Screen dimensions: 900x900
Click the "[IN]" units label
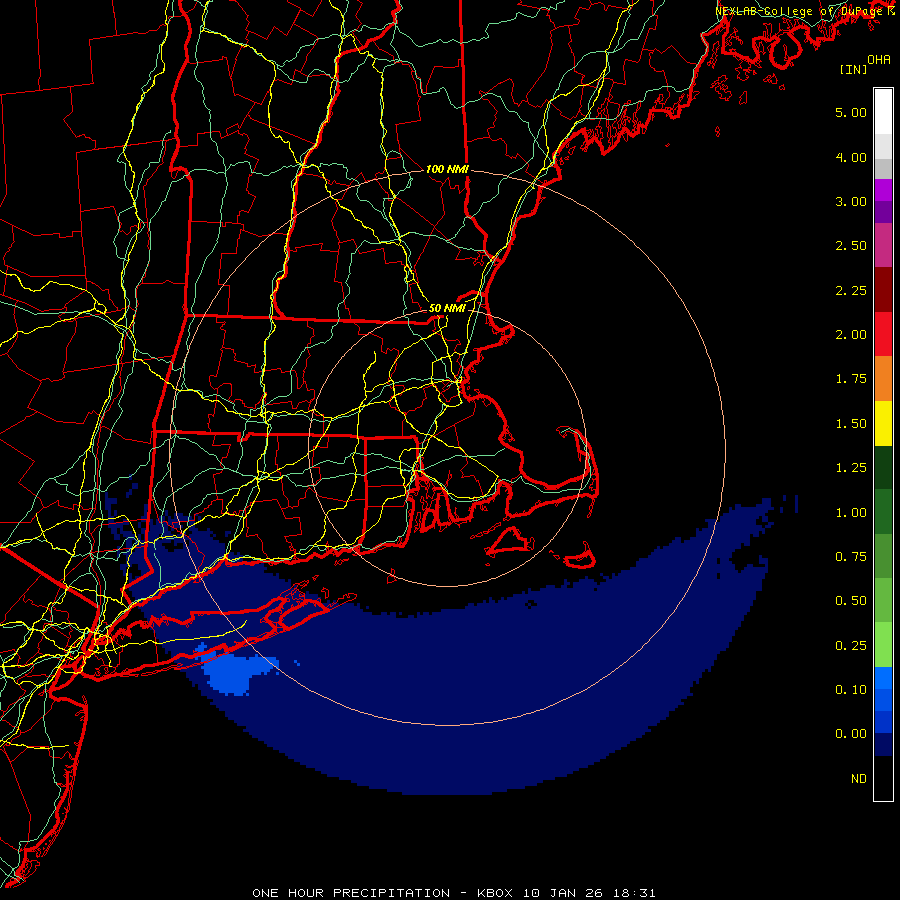[853, 69]
